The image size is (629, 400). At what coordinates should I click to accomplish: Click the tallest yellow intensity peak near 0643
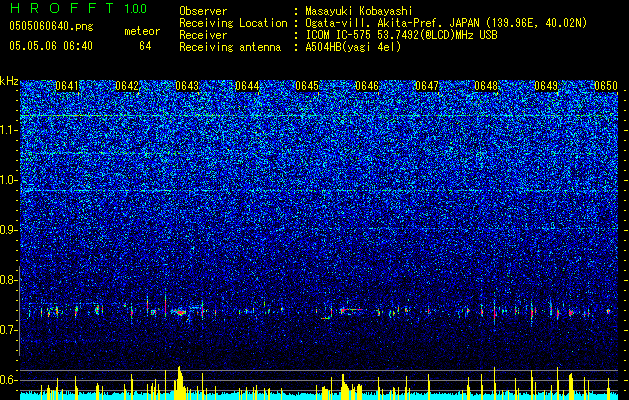179,383
